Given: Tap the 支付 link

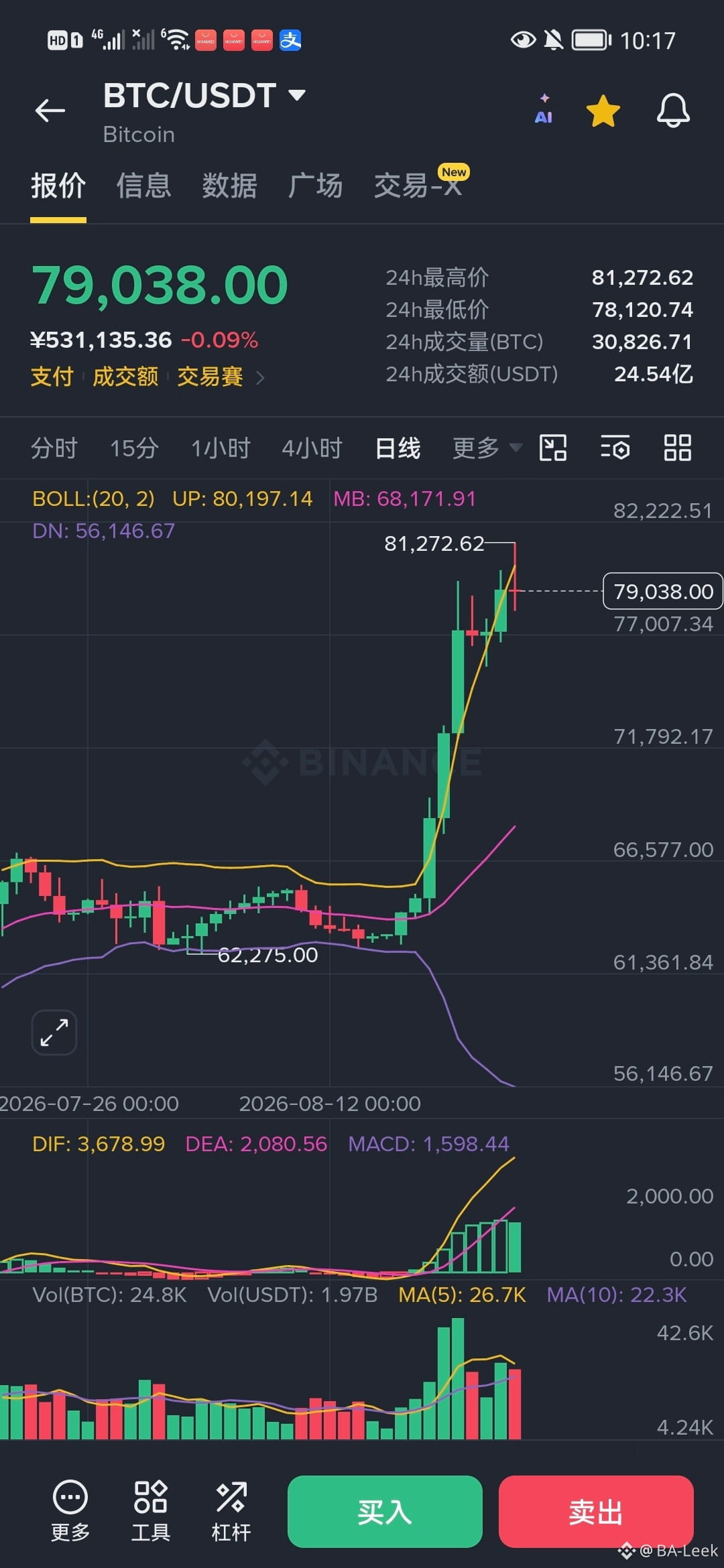Looking at the screenshot, I should point(52,377).
